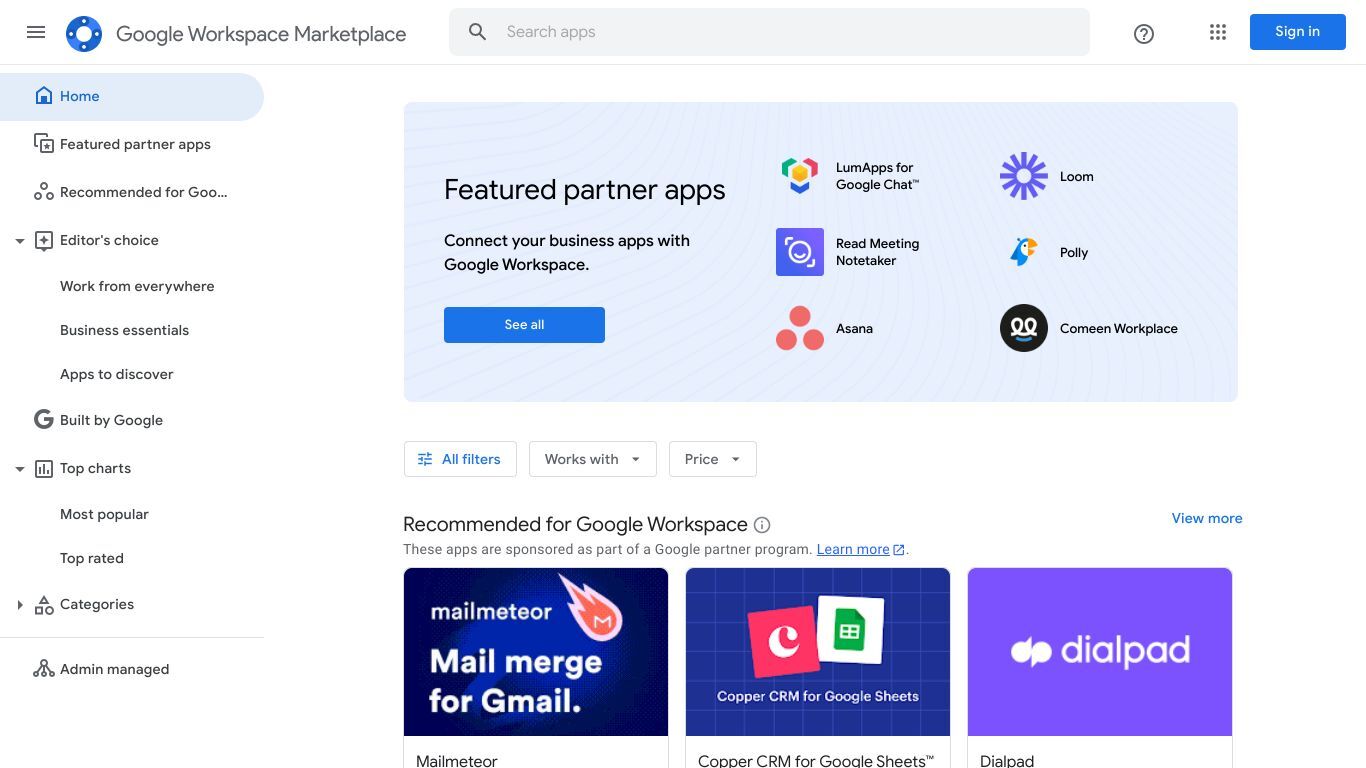Click the Mailmeteor app name
This screenshot has width=1366, height=768.
[457, 760]
